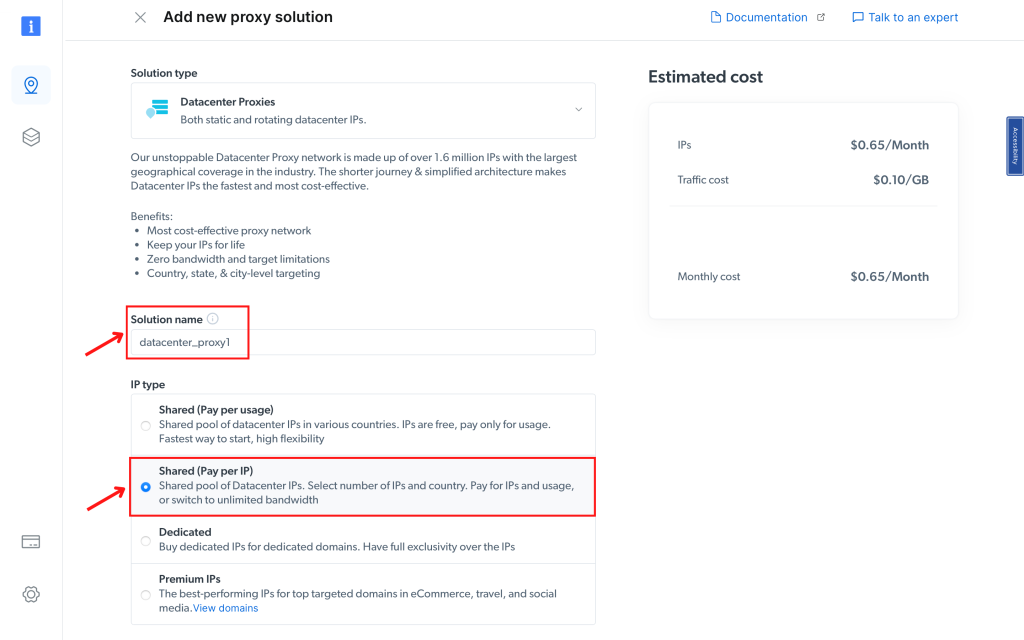The height and width of the screenshot is (640, 1024).
Task: Click the chat bubble icon near Talk to an expert
Action: click(857, 17)
